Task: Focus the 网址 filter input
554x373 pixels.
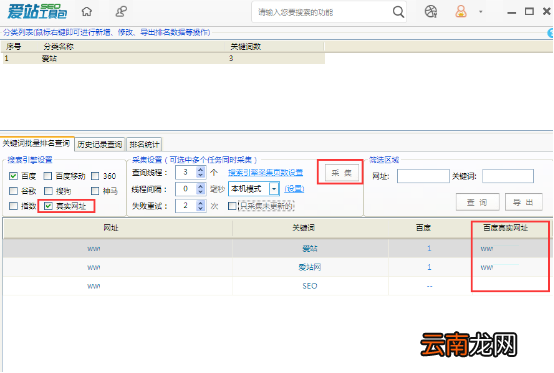Action: click(x=423, y=176)
